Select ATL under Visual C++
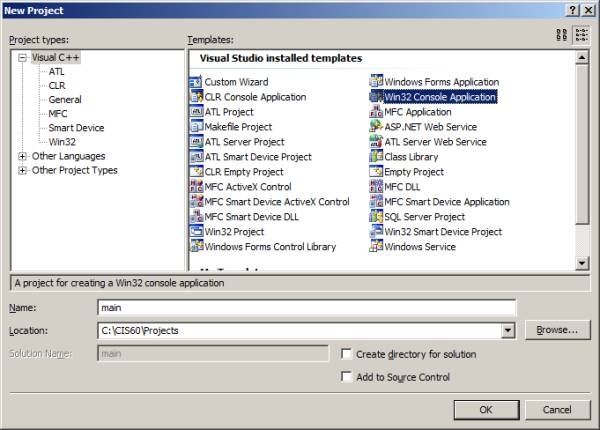 pyautogui.click(x=57, y=72)
